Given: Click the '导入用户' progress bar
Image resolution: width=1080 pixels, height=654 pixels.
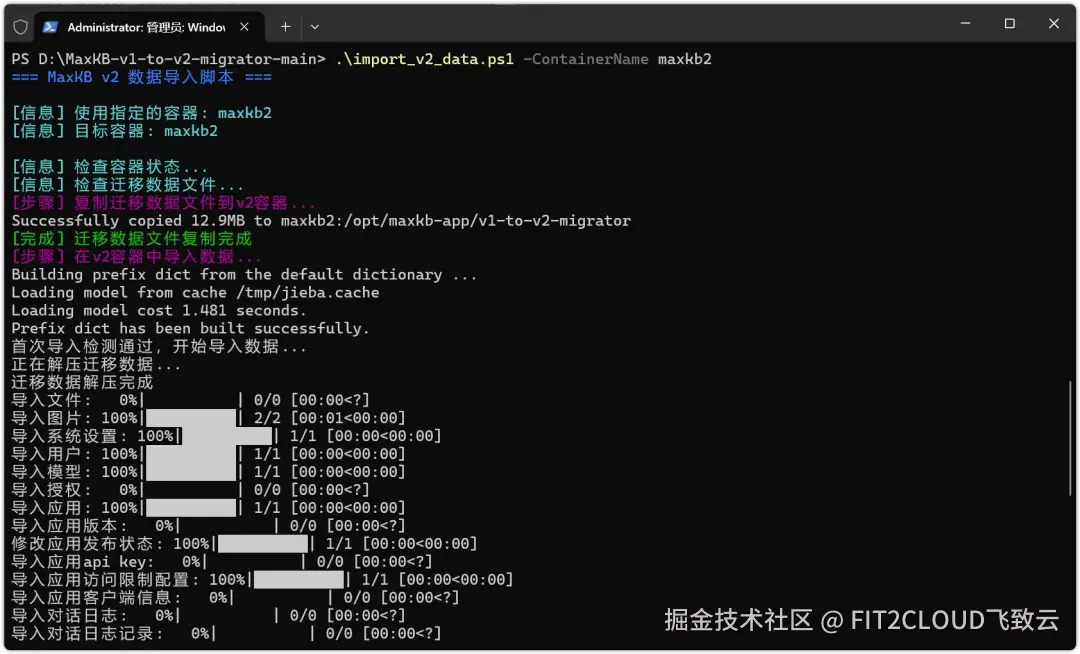Looking at the screenshot, I should click(x=191, y=453).
